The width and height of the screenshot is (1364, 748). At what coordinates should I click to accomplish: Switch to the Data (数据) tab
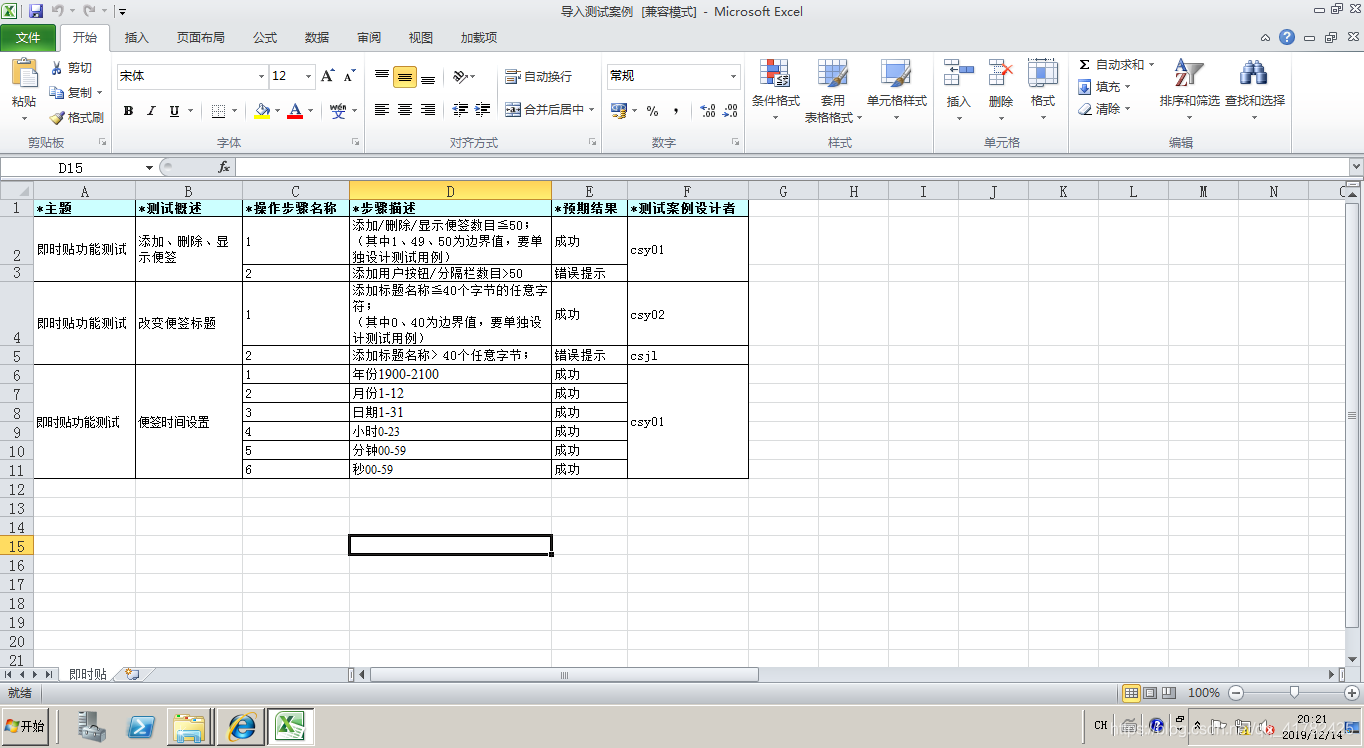pyautogui.click(x=316, y=38)
